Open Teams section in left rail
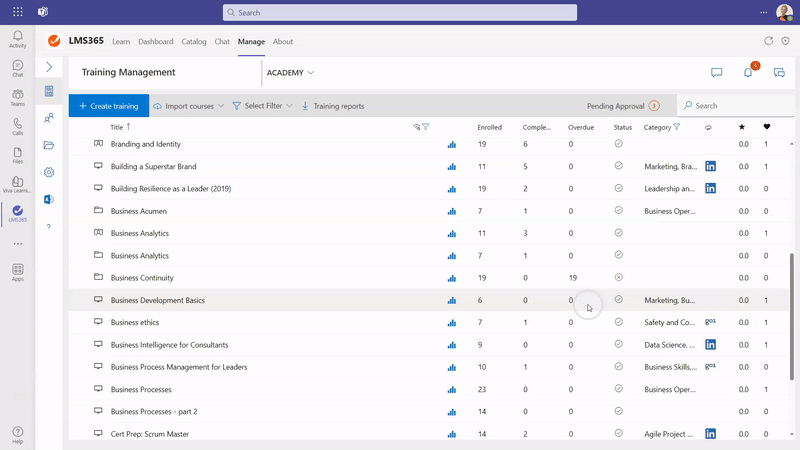800x450 pixels. pyautogui.click(x=17, y=97)
